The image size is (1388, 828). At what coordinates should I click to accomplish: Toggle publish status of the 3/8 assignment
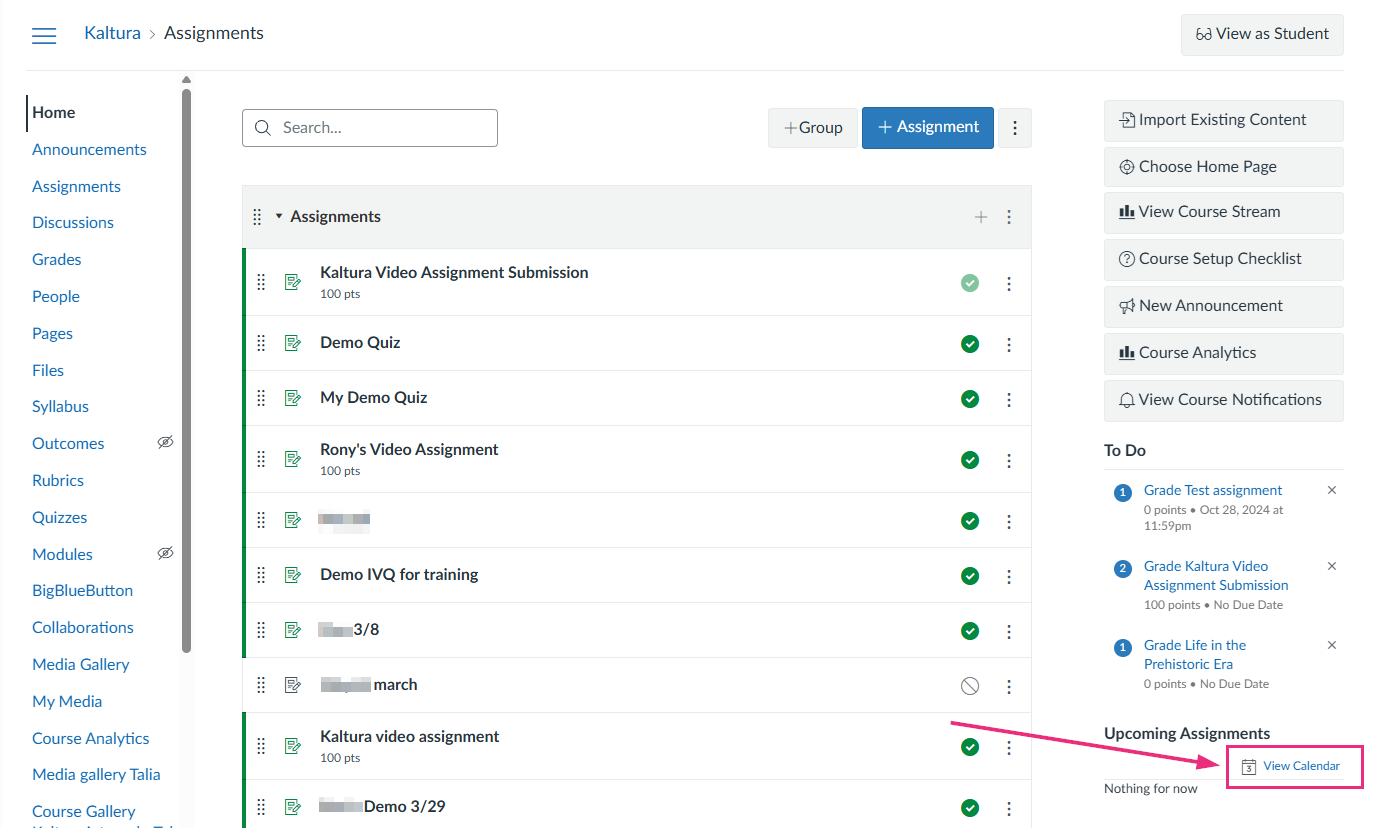969,631
